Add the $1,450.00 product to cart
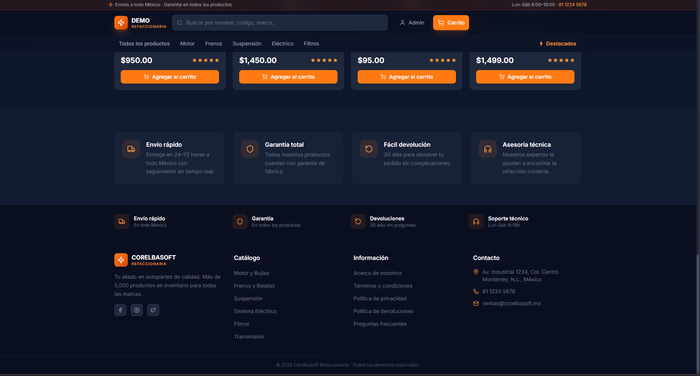This screenshot has height=376, width=700. click(x=288, y=77)
